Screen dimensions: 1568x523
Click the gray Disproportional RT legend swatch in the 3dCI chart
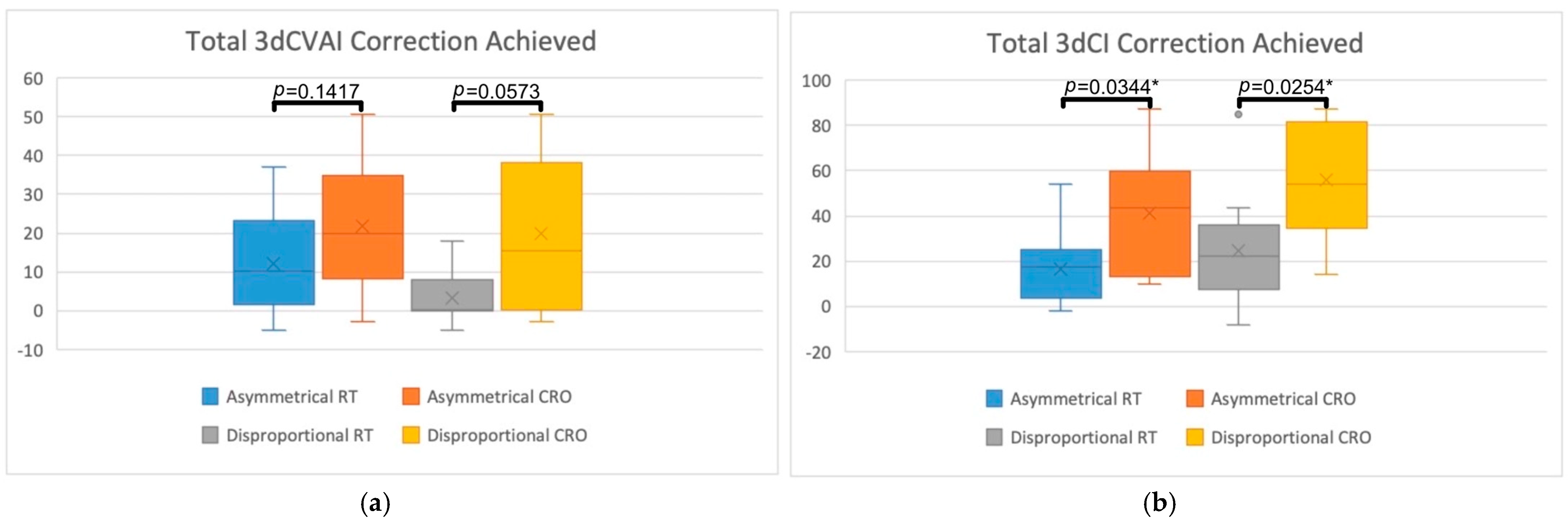994,437
